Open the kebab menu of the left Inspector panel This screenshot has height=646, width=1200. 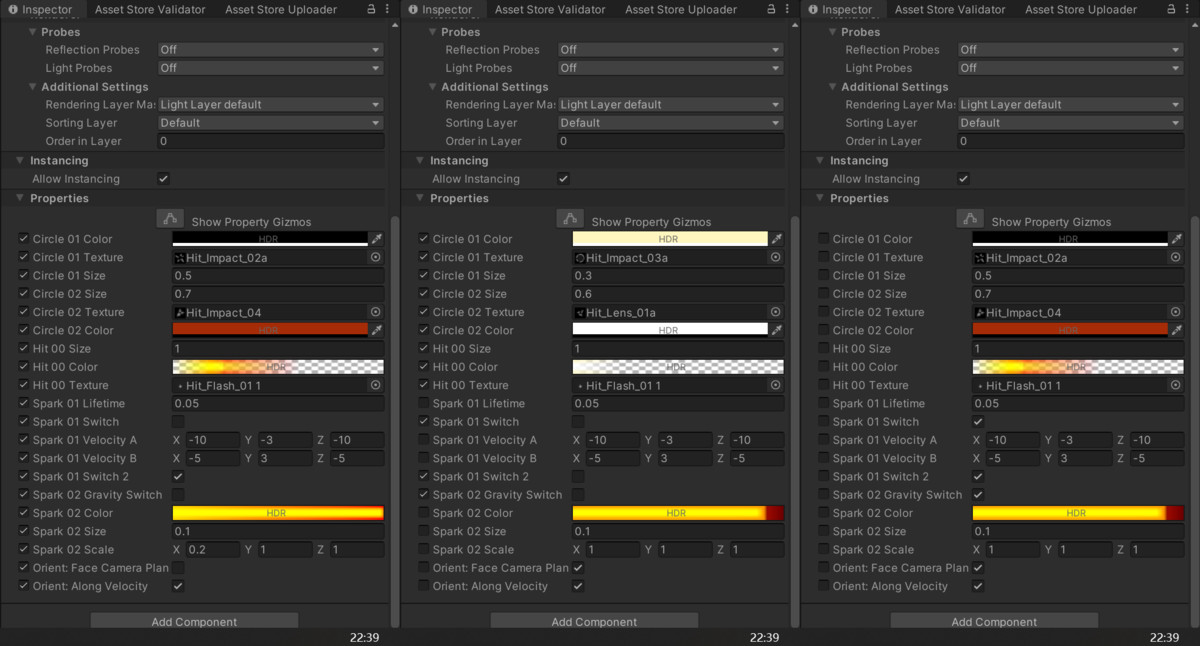click(387, 9)
